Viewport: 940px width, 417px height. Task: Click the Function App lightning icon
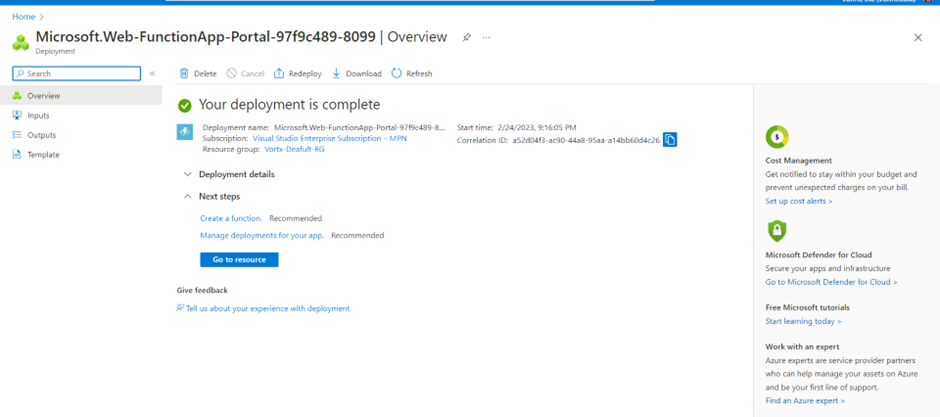tap(185, 132)
